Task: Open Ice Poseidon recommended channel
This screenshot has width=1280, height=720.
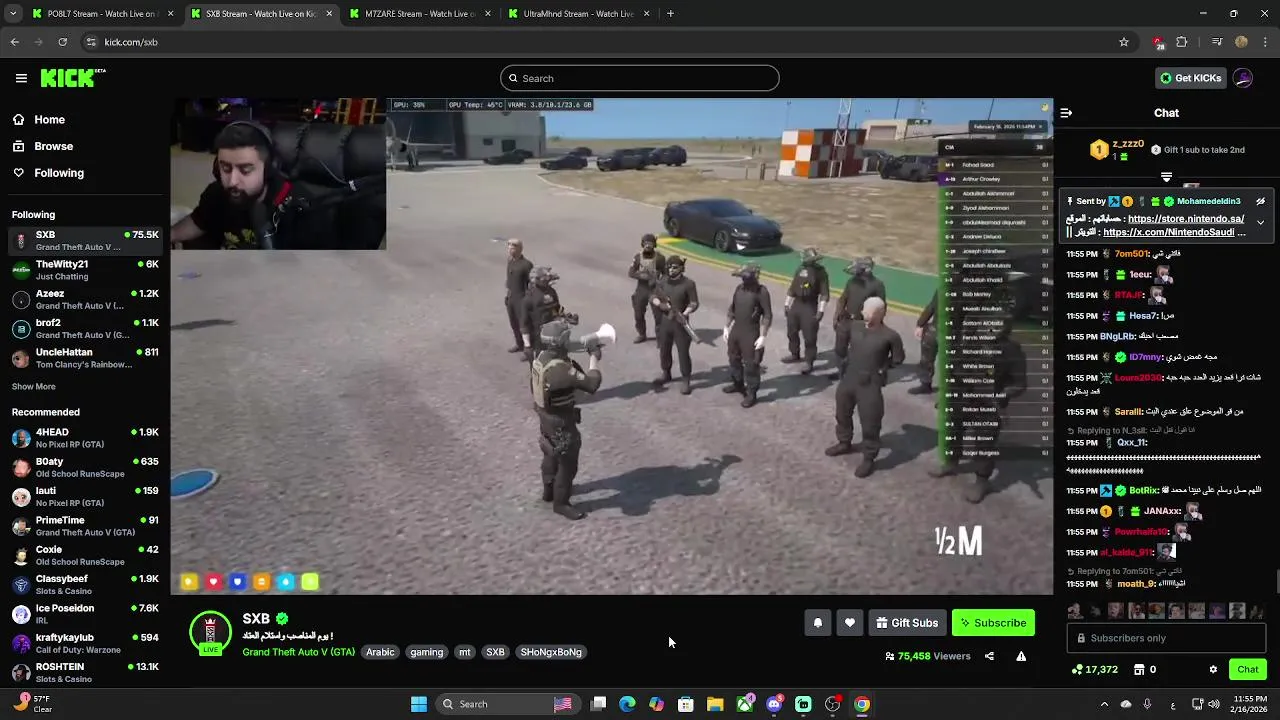Action: click(x=85, y=614)
